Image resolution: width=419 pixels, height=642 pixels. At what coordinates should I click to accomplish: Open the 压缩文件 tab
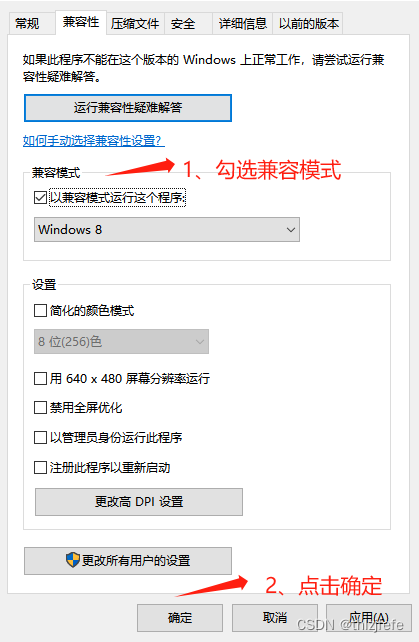point(135,24)
